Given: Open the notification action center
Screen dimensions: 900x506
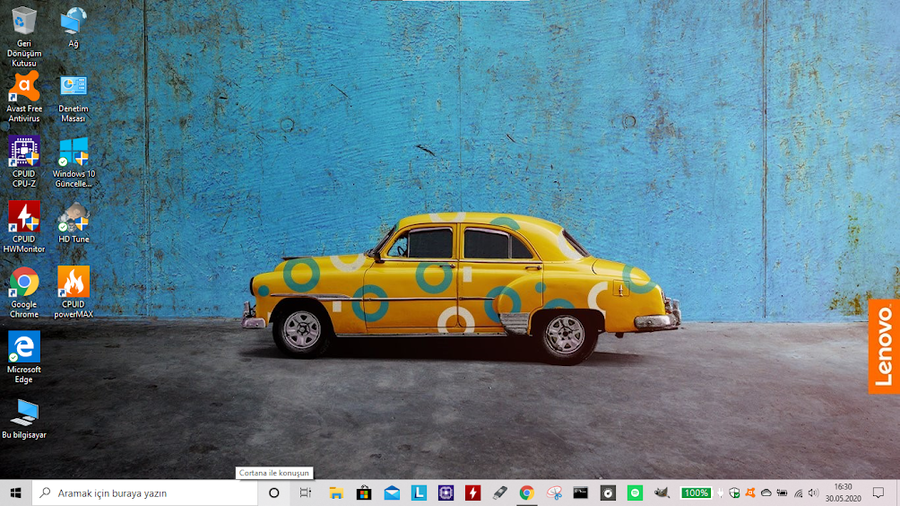Looking at the screenshot, I should point(878,493).
